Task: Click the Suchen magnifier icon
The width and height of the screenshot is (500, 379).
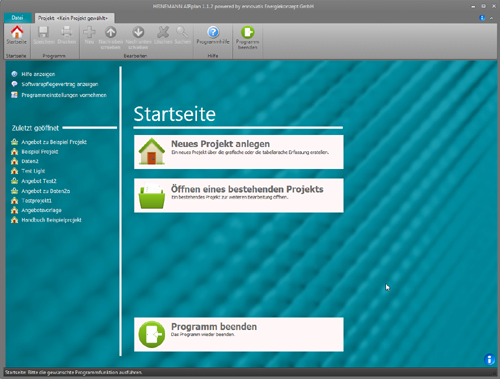Action: pos(182,32)
